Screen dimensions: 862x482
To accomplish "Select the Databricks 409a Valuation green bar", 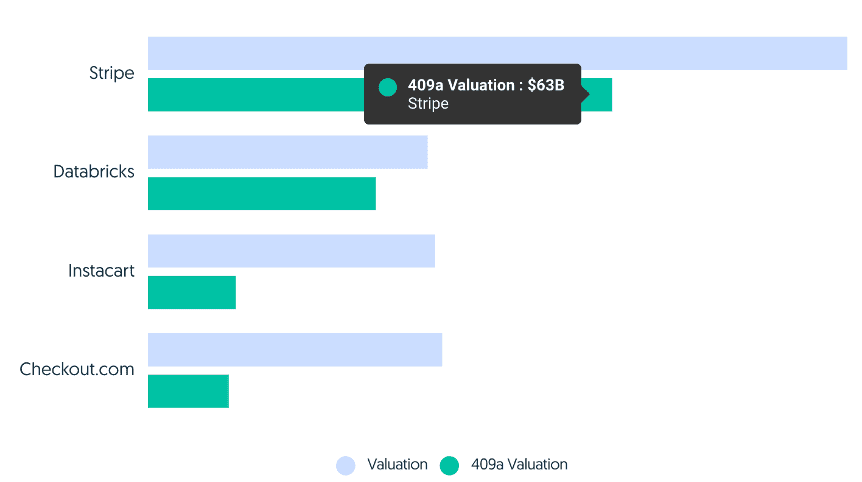I will click(x=262, y=193).
